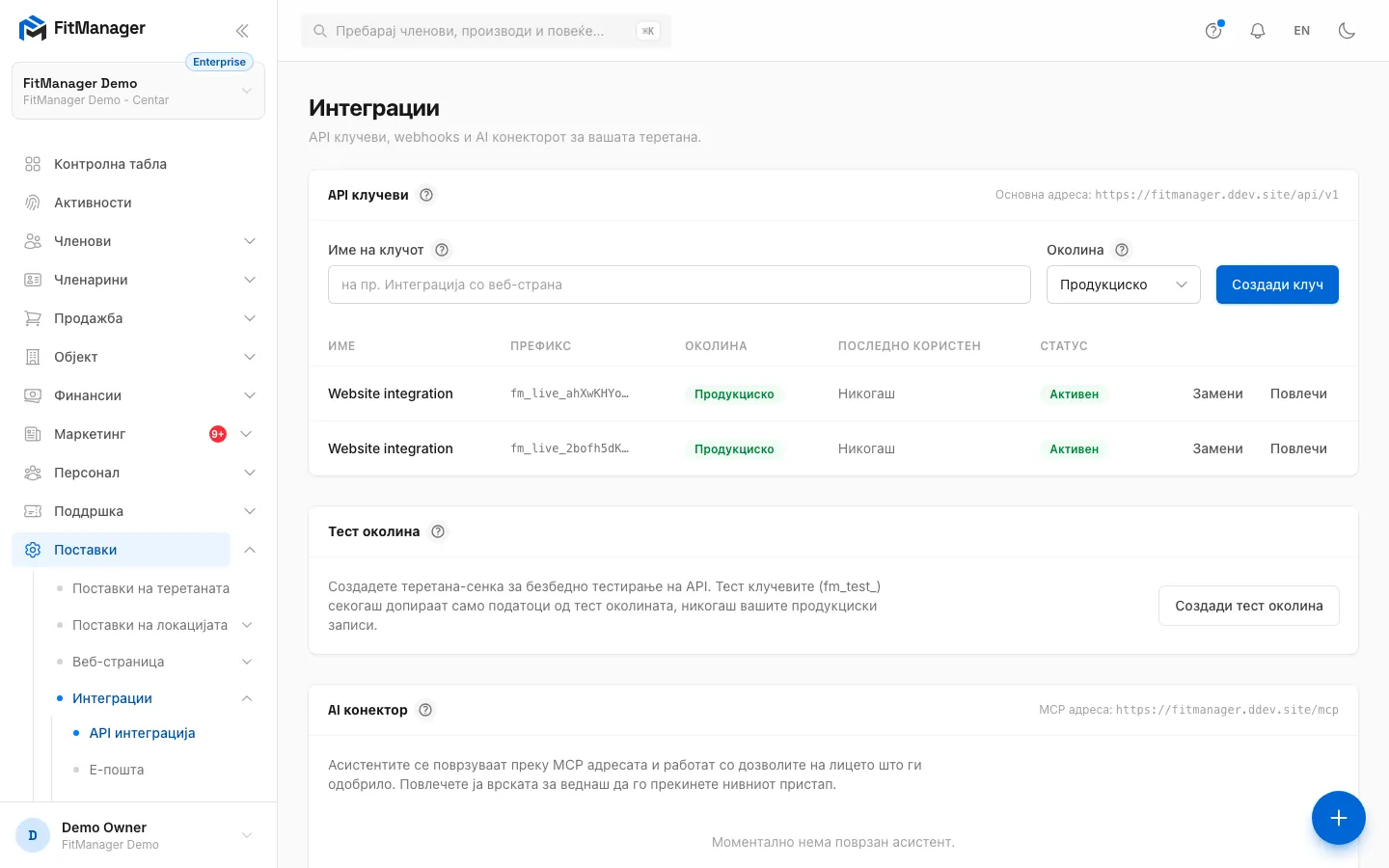Open the FitManager Demo location switcher
Viewport: 1389px width, 868px height.
[x=138, y=91]
